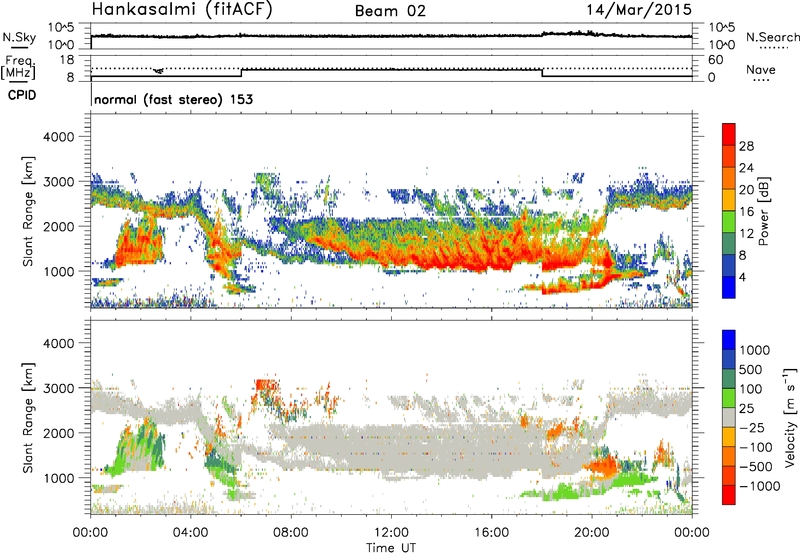The width and height of the screenshot is (800, 554).
Task: Click the frequency axis '18' tick label
Action: 66,60
